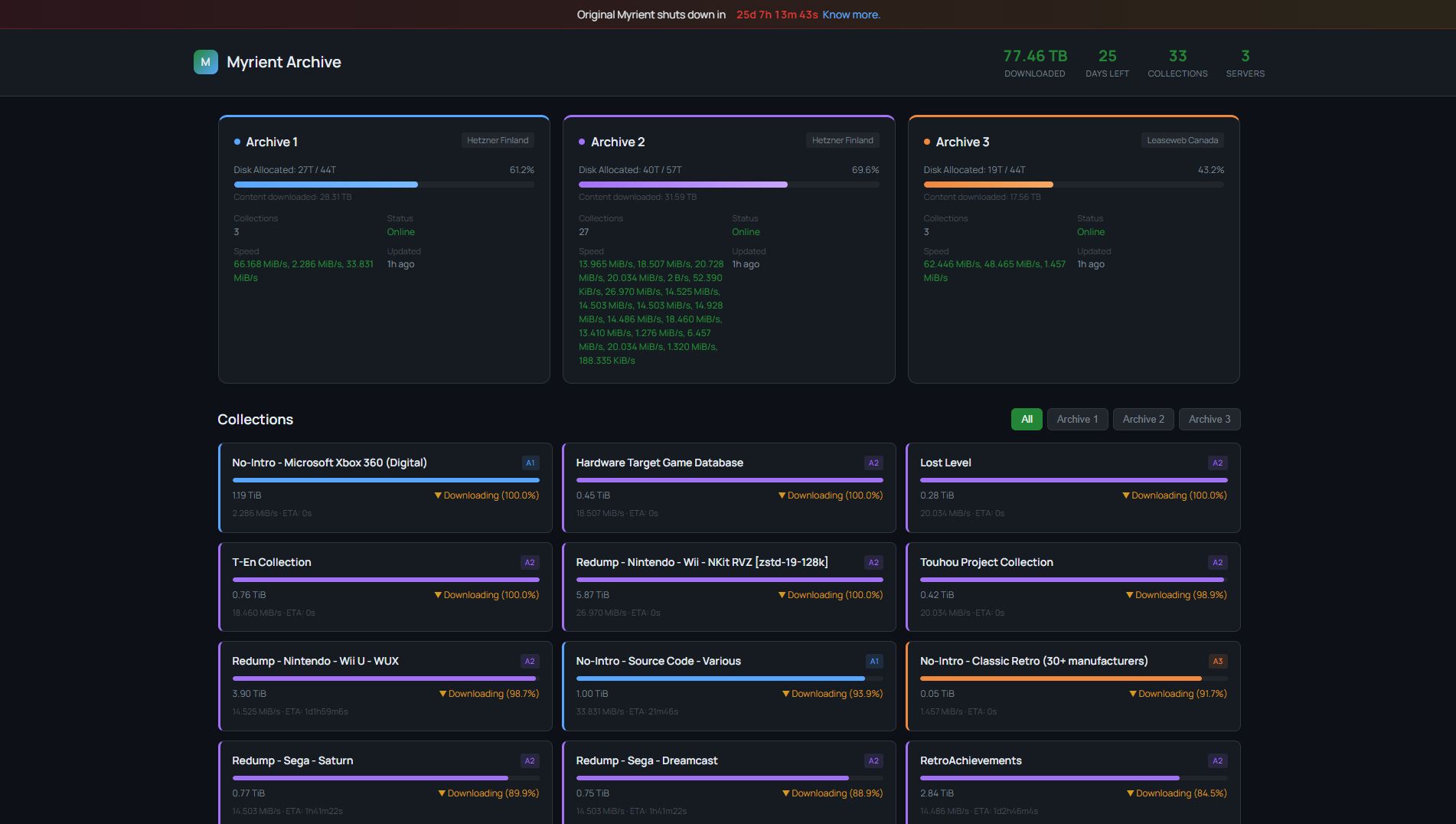Viewport: 1456px width, 824px height.
Task: Click the A3 badge on Classic Retro card
Action: click(x=1217, y=662)
